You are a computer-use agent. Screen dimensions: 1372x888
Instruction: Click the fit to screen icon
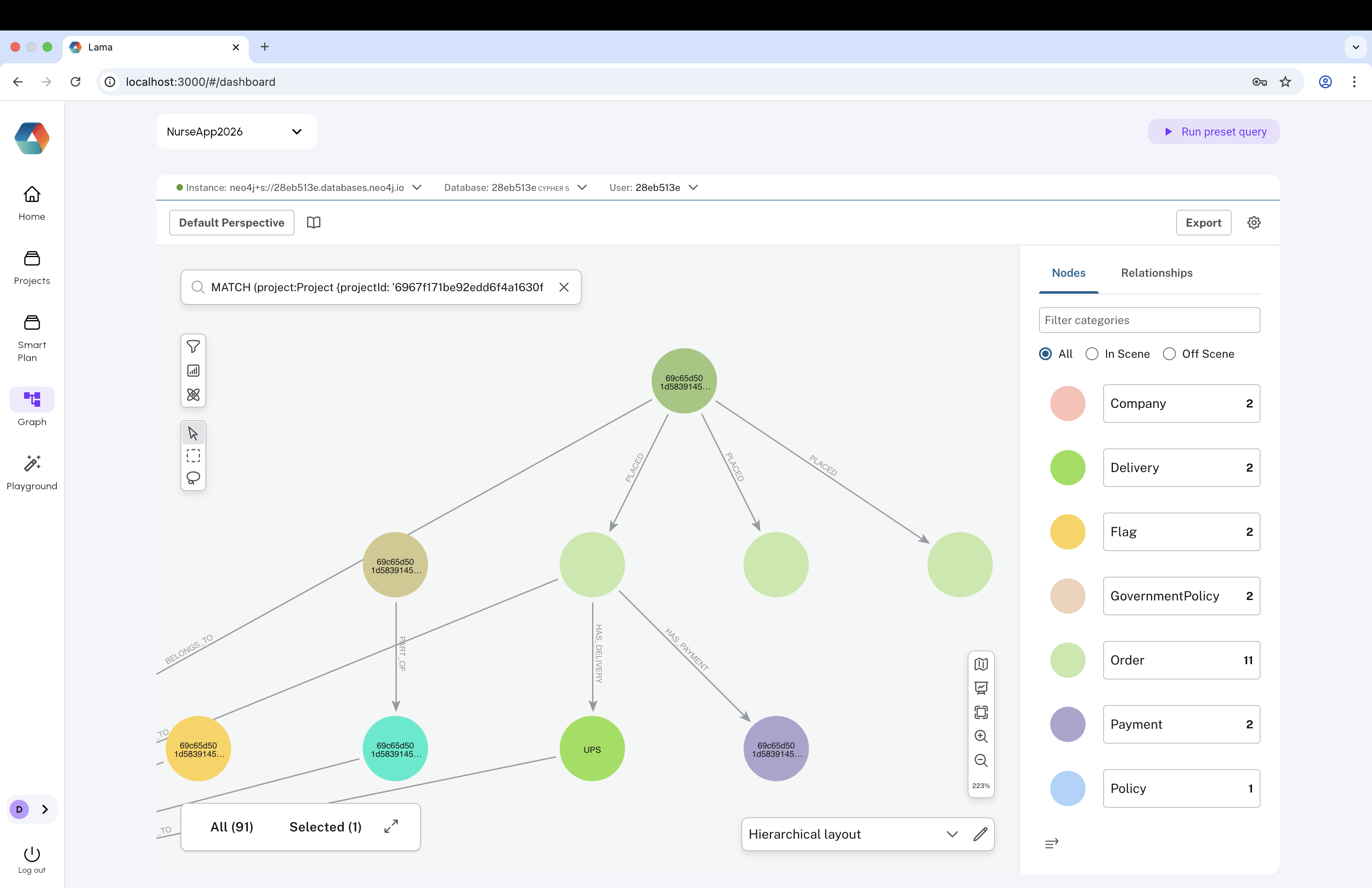coord(980,712)
